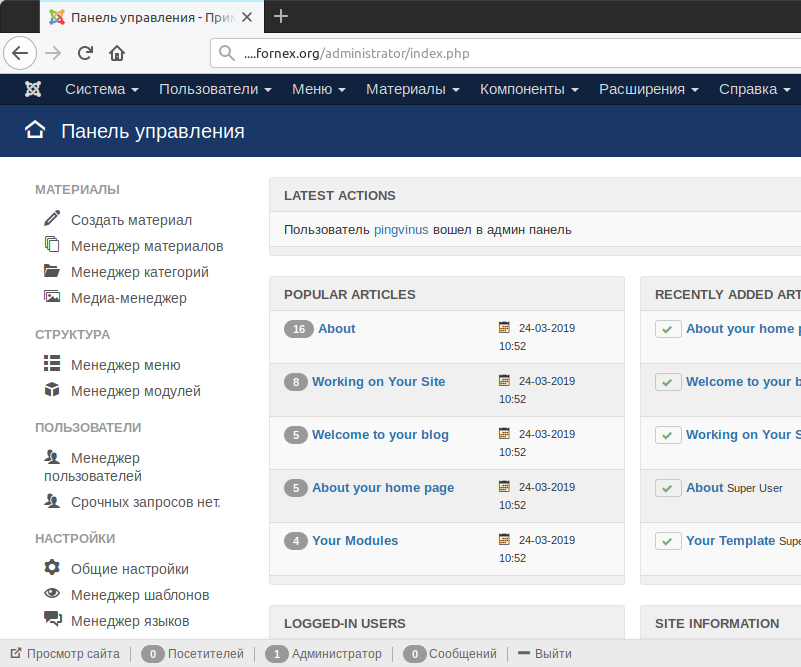Screen dimensions: 801x667
Task: Open the Пользователи dropdown menu
Action: 215,89
